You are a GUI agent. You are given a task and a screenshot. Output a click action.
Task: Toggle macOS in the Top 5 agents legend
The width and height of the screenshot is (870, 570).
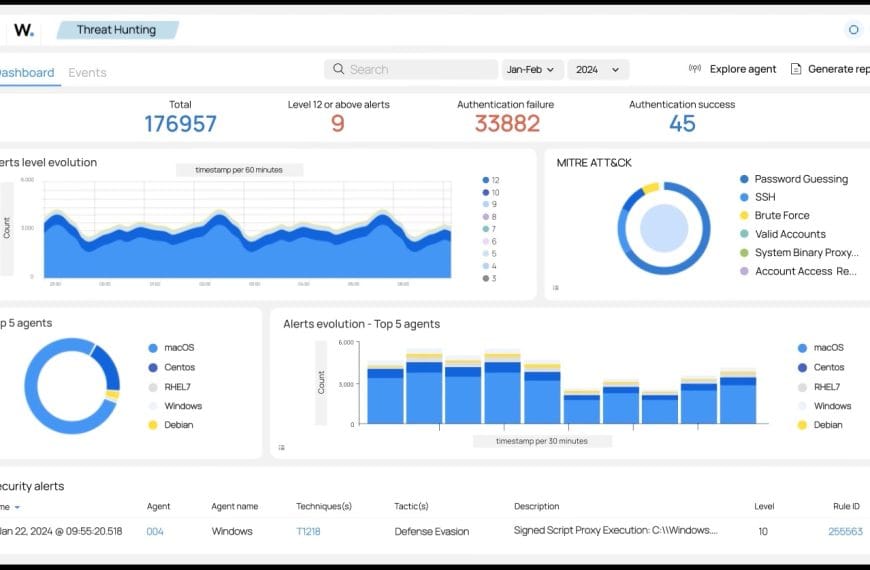(171, 347)
